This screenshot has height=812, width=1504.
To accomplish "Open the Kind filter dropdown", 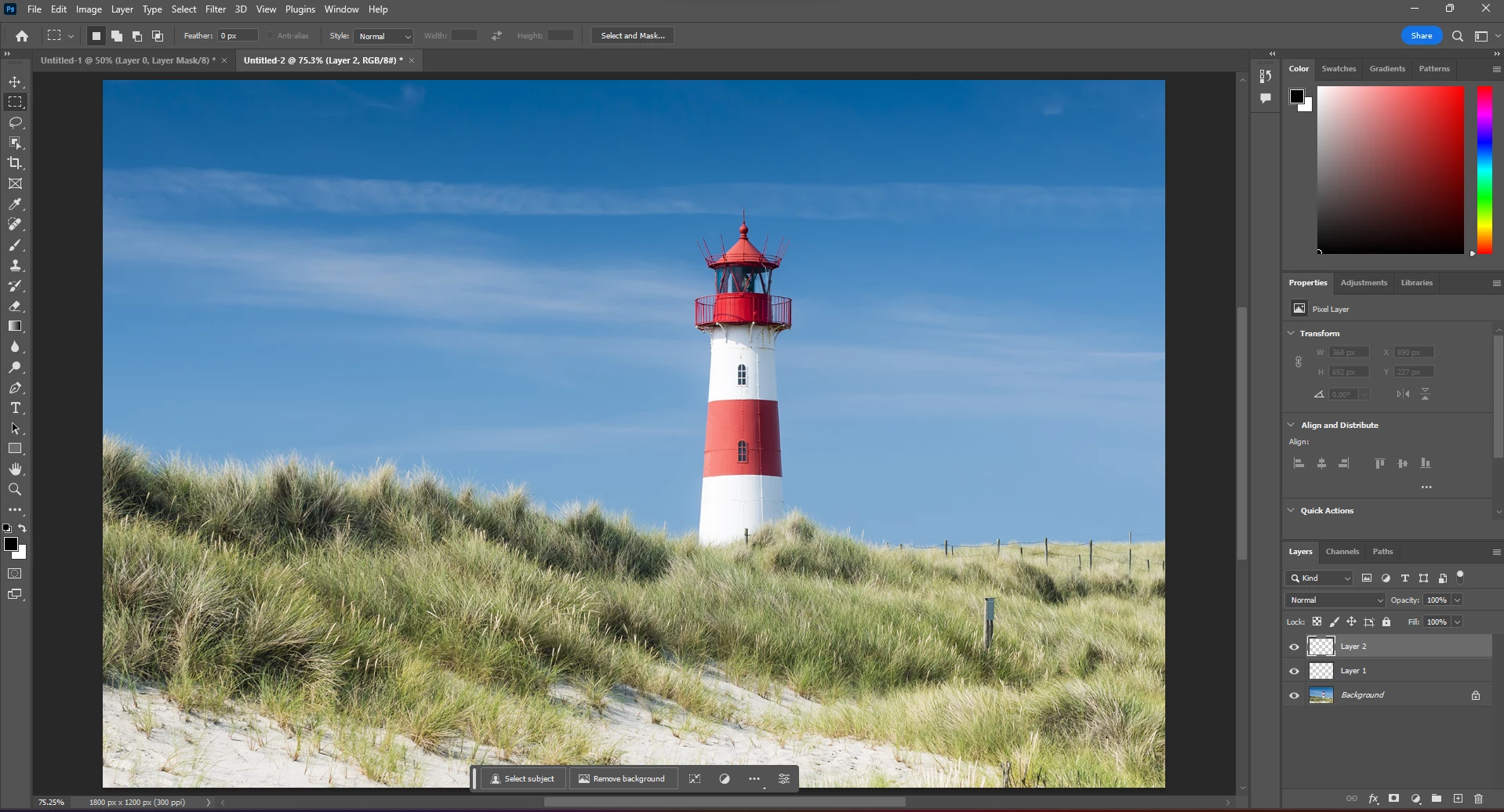I will coord(1320,578).
